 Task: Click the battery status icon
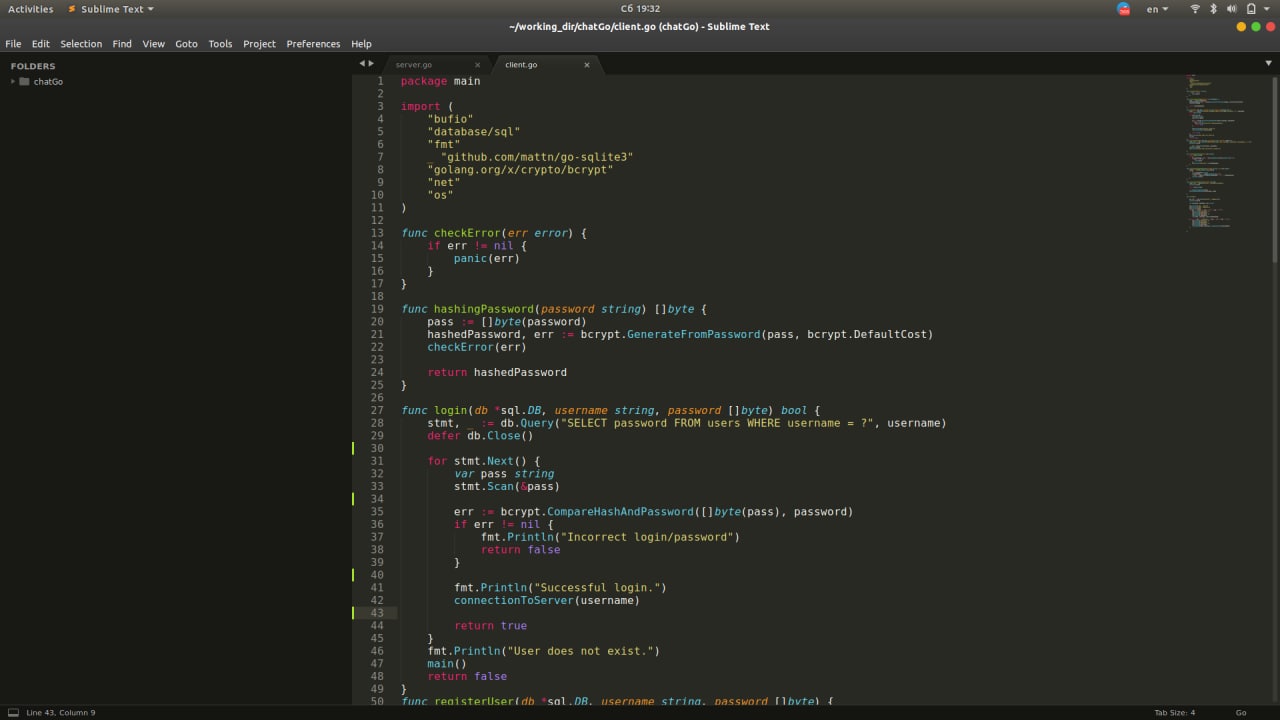point(1251,9)
